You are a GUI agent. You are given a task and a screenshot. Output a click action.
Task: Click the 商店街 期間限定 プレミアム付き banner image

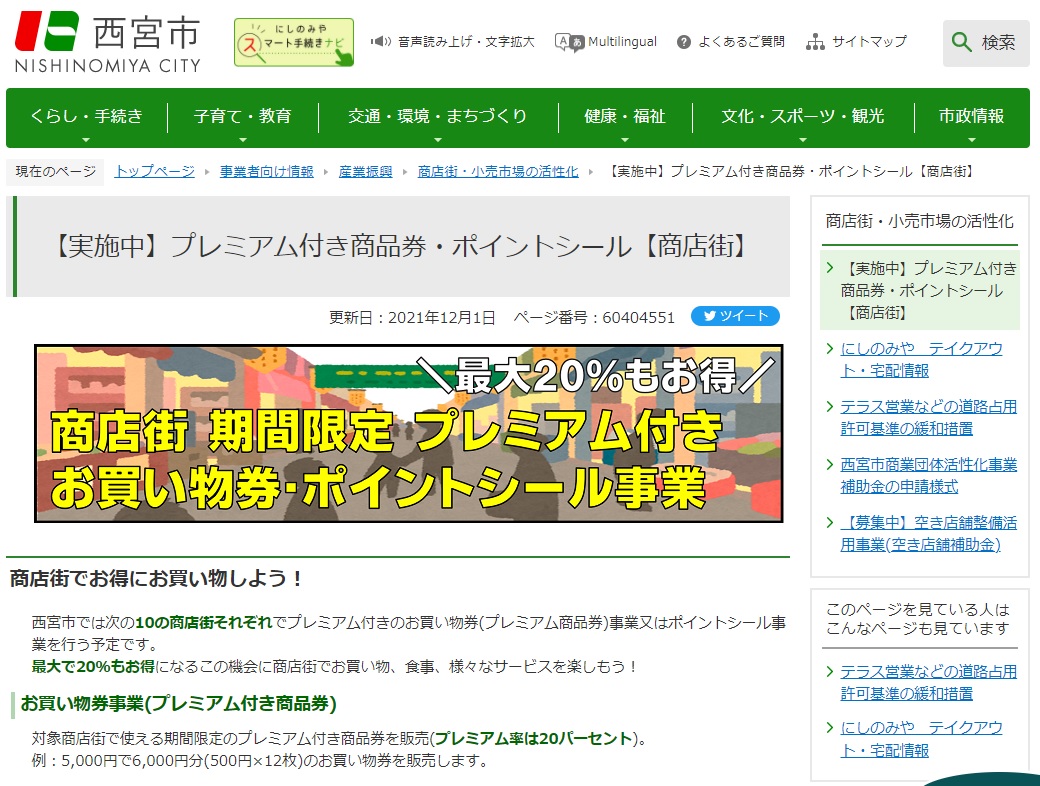tap(409, 433)
